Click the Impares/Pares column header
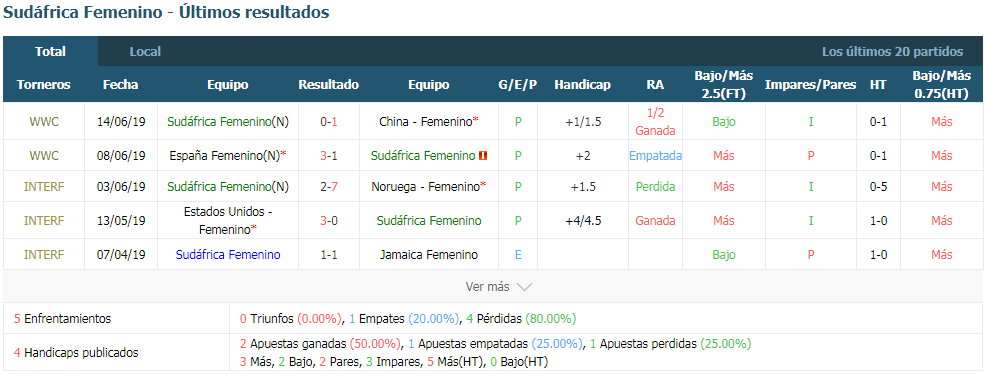This screenshot has width=984, height=374. pos(811,85)
